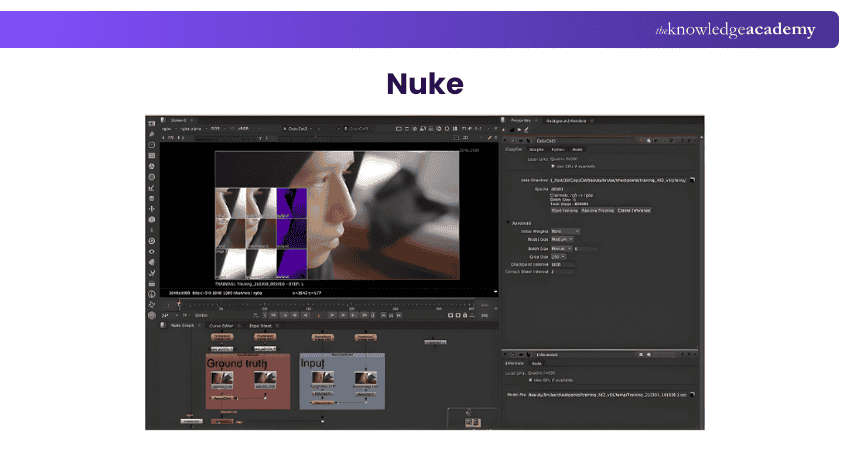This screenshot has width=850, height=450.
Task: Click the Data Directory path field
Action: 618,180
